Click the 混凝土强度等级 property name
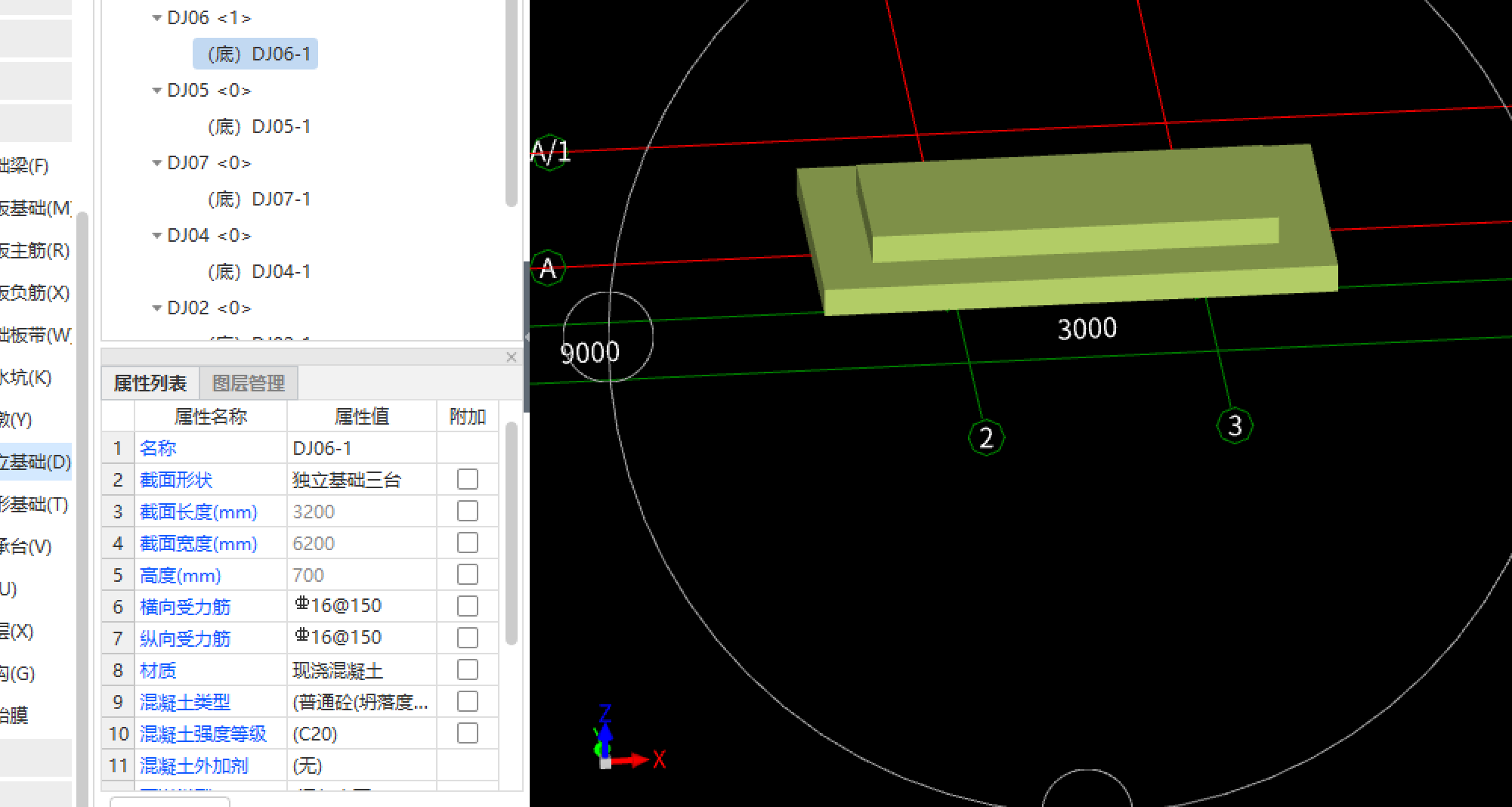The height and width of the screenshot is (807, 1512). click(x=203, y=734)
